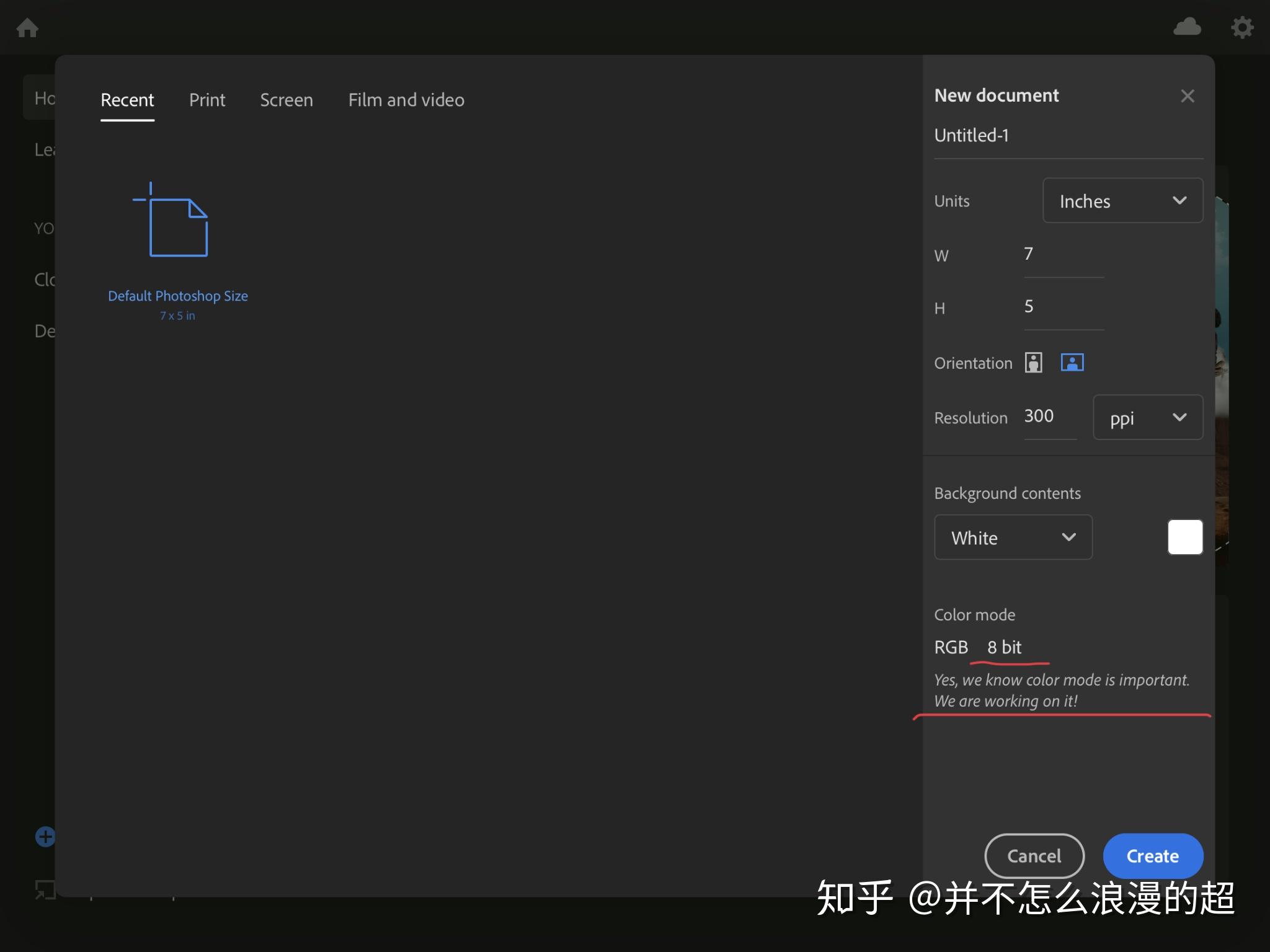Open the white background color swatch
The width and height of the screenshot is (1270, 952).
(x=1185, y=537)
